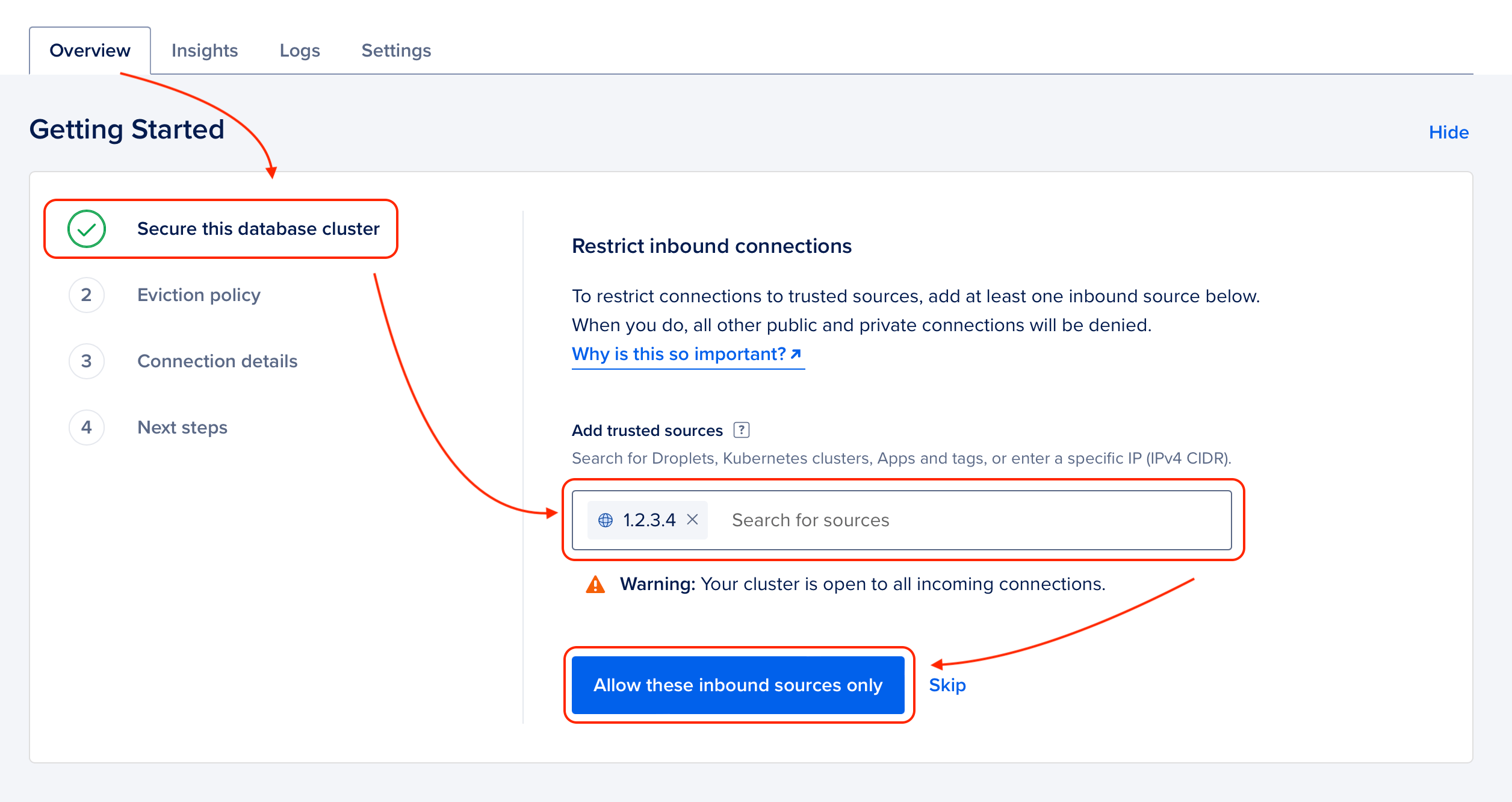Select the Secure this database cluster step
The height and width of the screenshot is (802, 1512).
click(x=258, y=229)
